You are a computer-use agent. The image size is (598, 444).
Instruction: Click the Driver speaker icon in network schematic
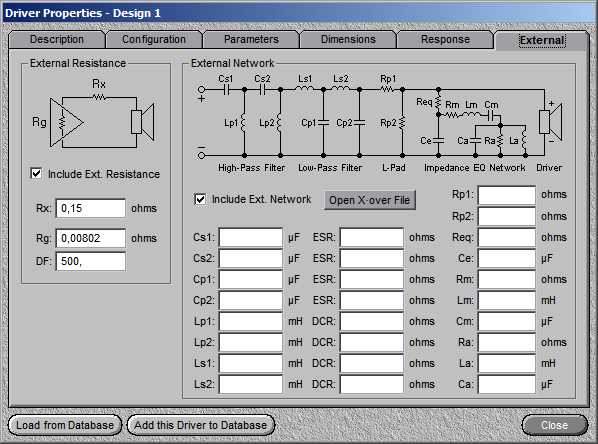(x=550, y=122)
